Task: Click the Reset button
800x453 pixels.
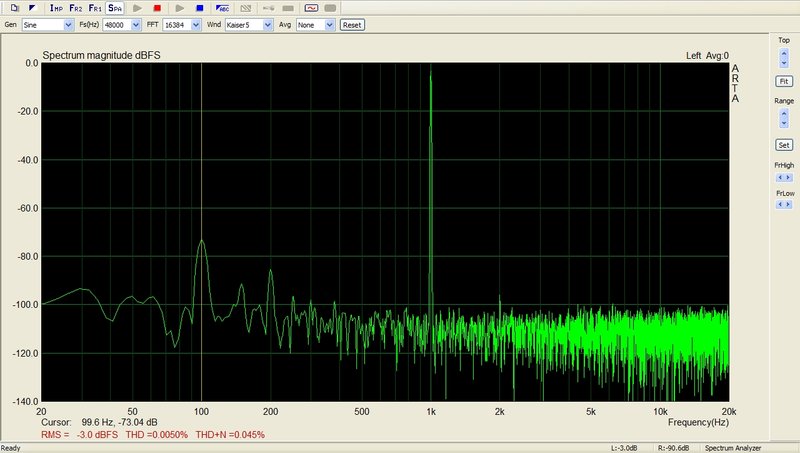Action: pyautogui.click(x=352, y=25)
